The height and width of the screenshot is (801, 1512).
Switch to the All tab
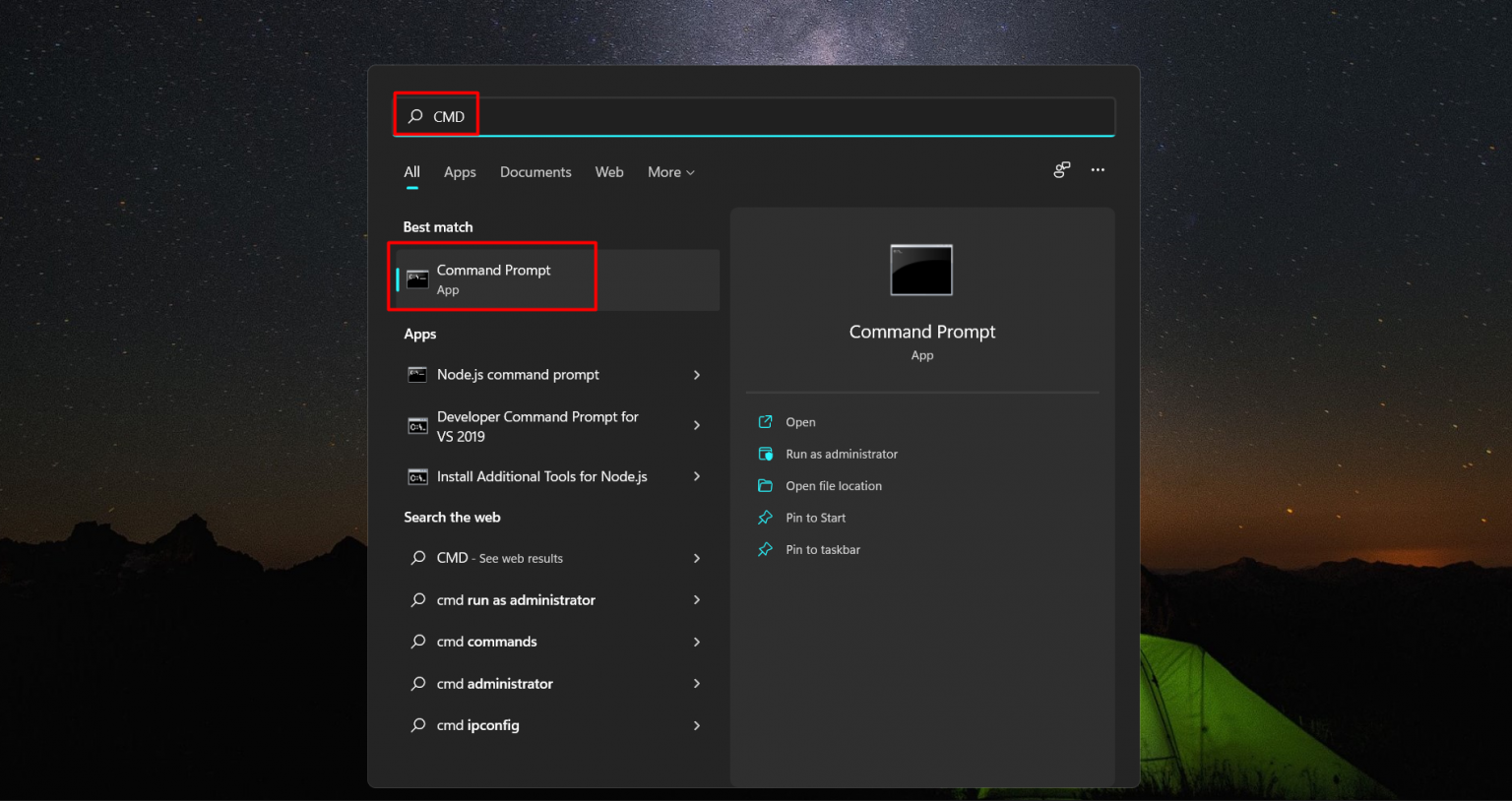[x=411, y=172]
